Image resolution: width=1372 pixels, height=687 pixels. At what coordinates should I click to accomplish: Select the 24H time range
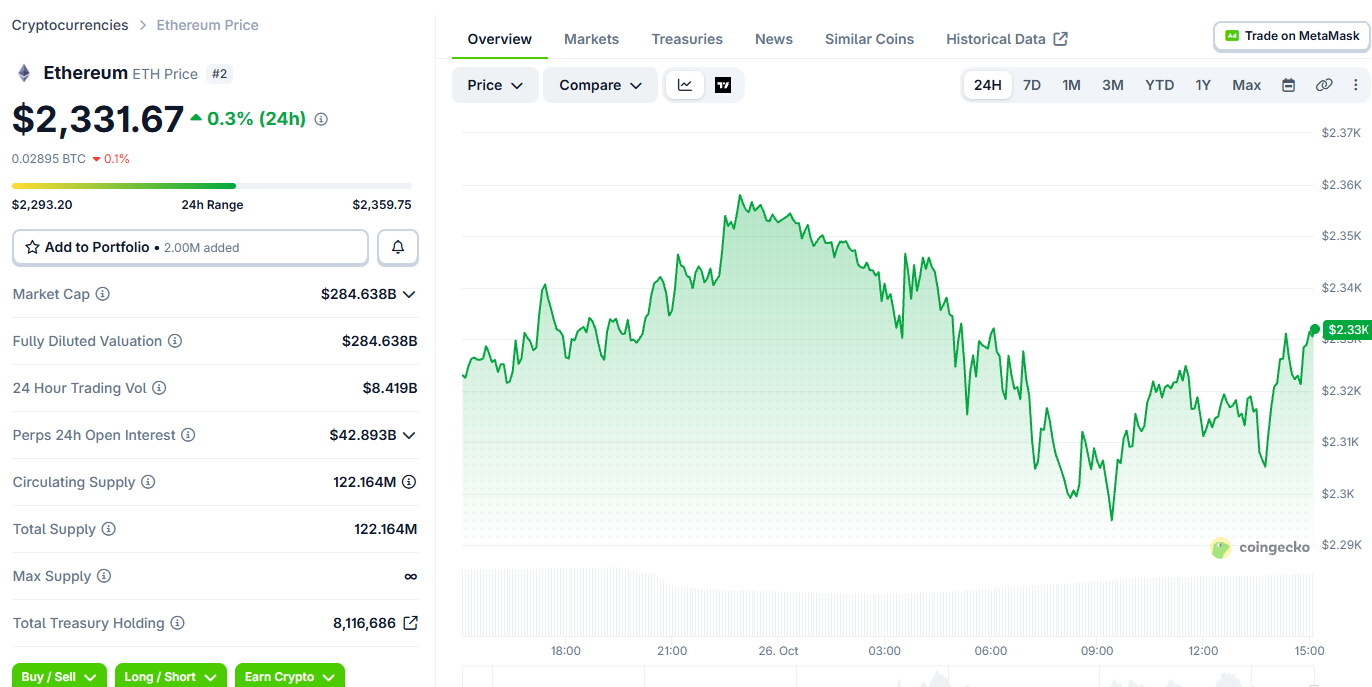click(987, 85)
